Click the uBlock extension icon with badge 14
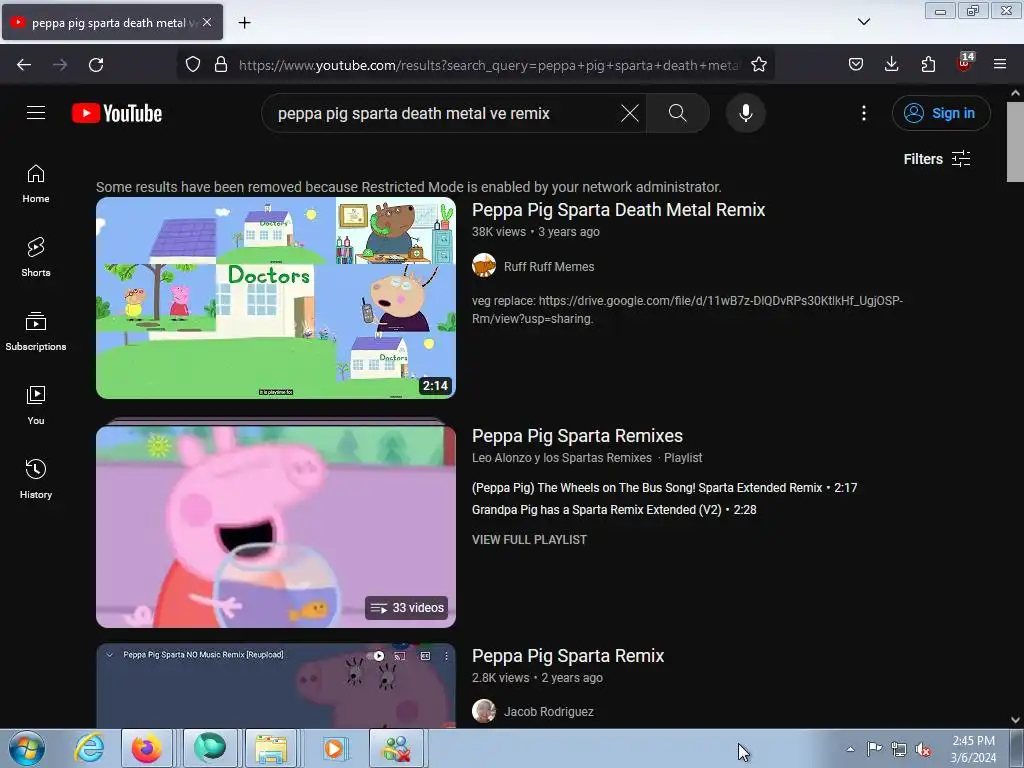This screenshot has width=1024, height=768. click(965, 63)
